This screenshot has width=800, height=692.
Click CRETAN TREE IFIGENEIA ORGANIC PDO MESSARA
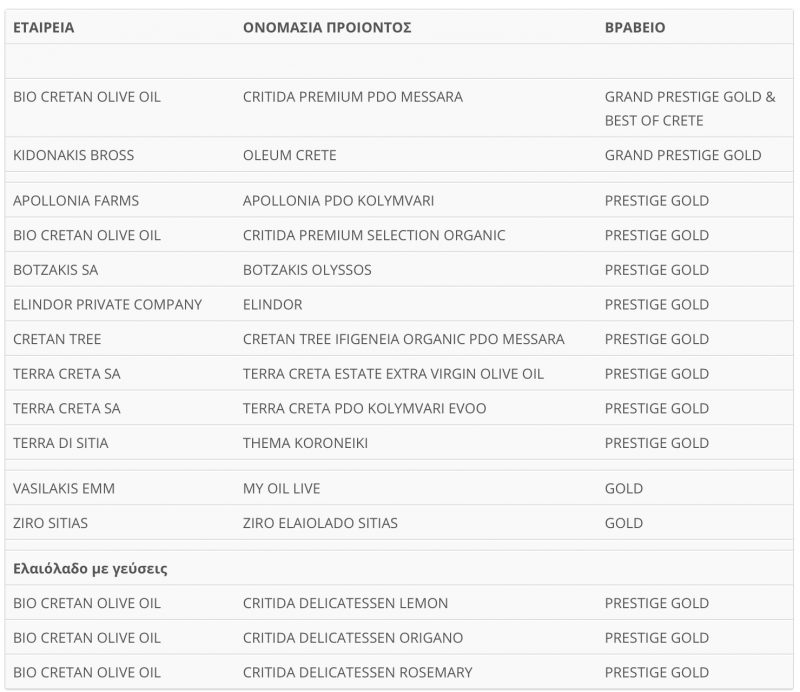[403, 339]
